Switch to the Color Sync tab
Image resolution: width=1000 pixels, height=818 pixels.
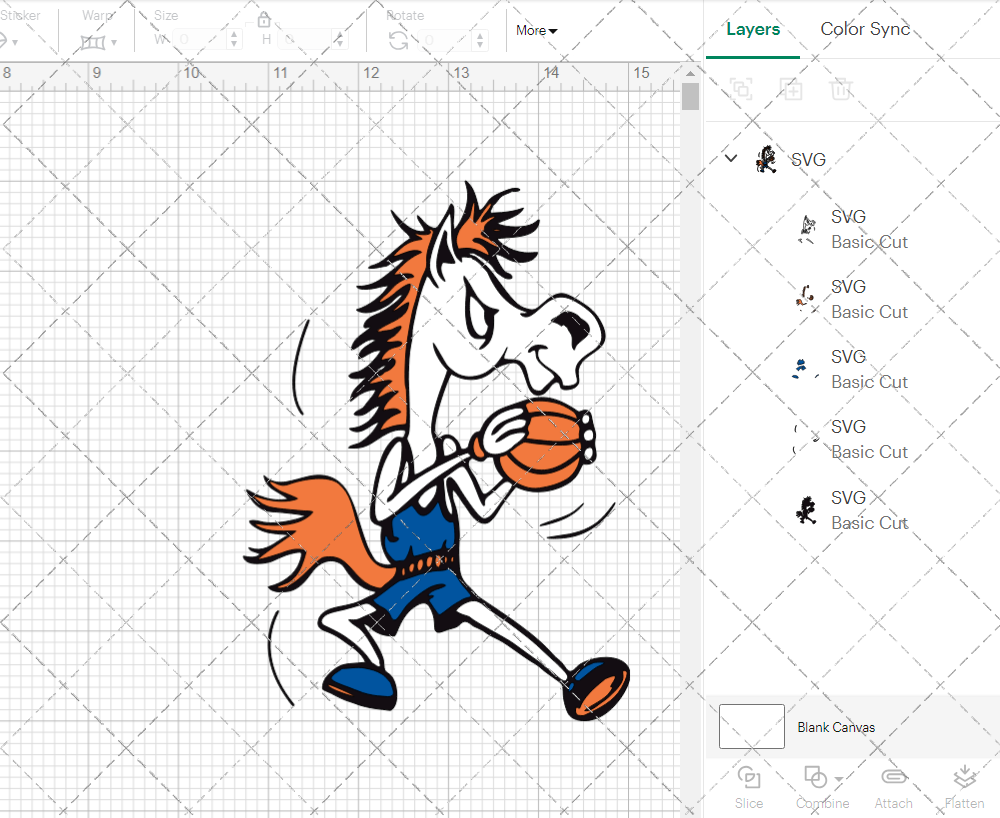coord(865,29)
